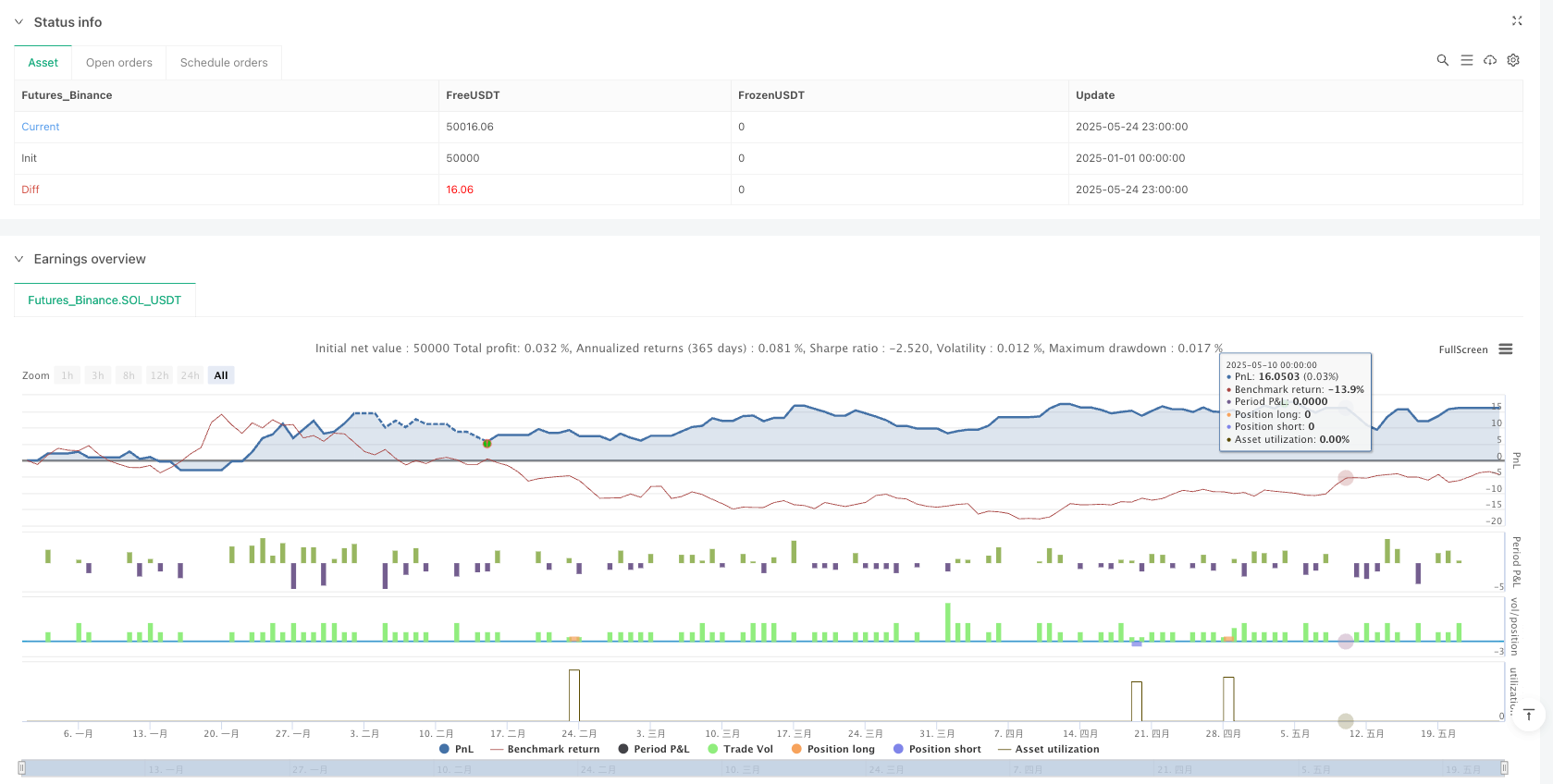The width and height of the screenshot is (1553, 784).
Task: Click the scroll-to-top arrow button
Action: [x=1529, y=715]
